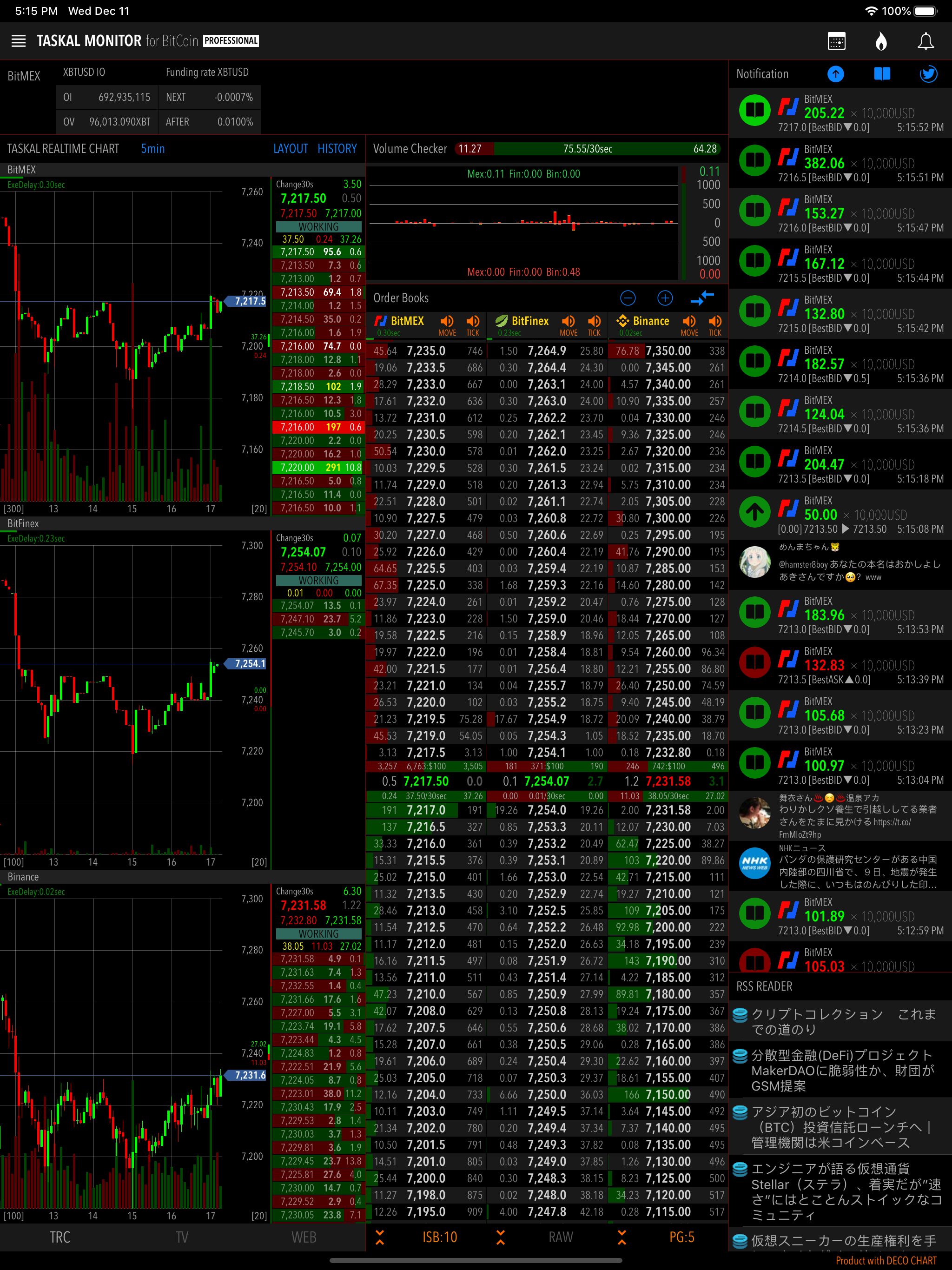Toggle BitFinex TICK sound
Viewport: 952px width, 1270px height.
[594, 325]
